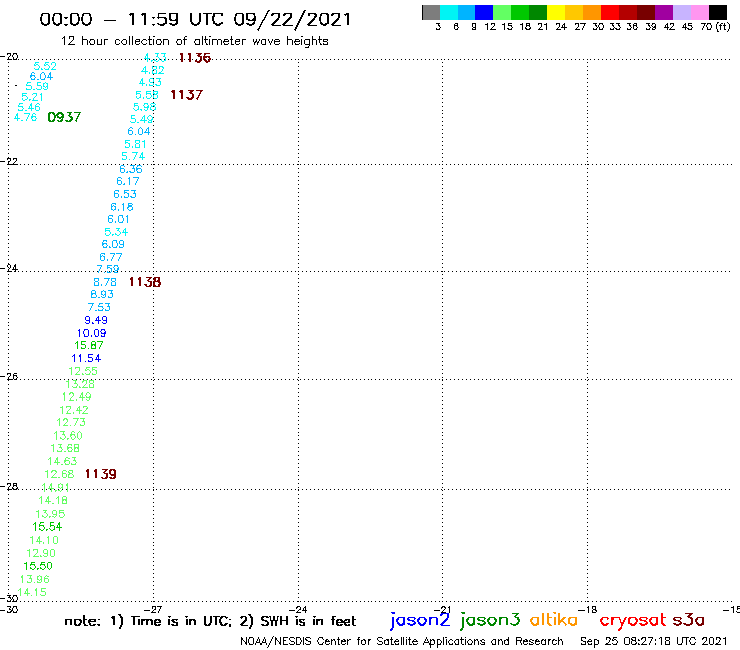The height and width of the screenshot is (650, 740).
Task: Select the wave height value 8.93
Action: [x=102, y=294]
